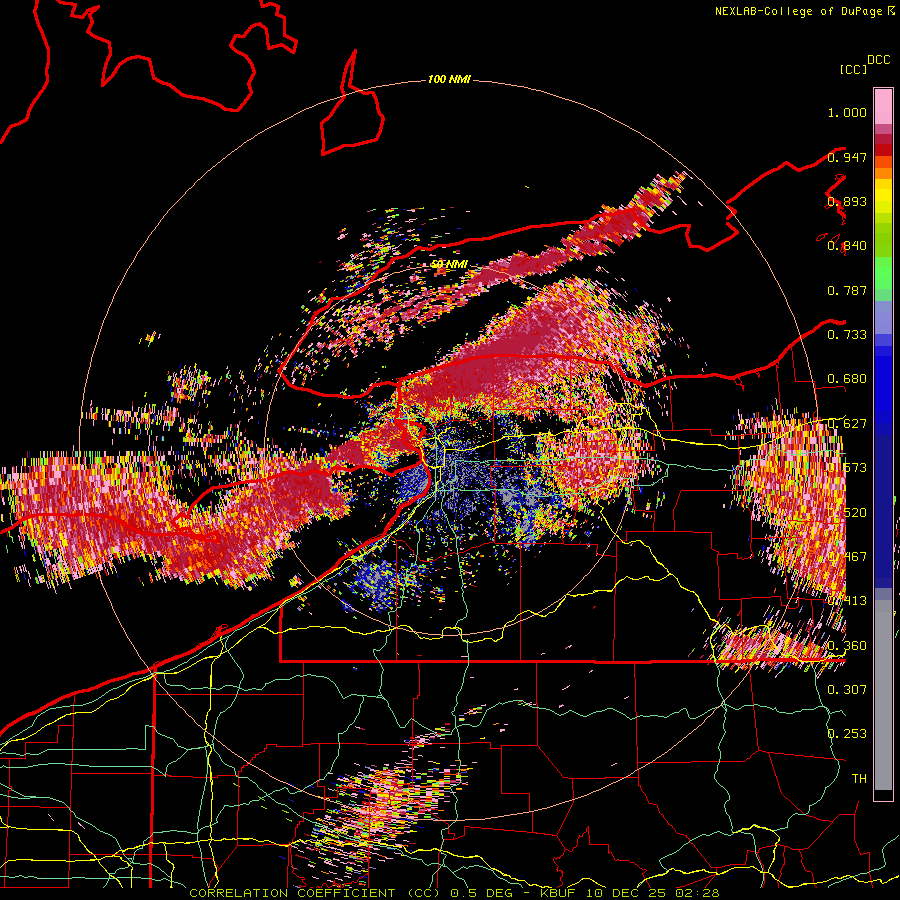The height and width of the screenshot is (900, 900).
Task: Pick the yellow segment of the color bar
Action: (x=883, y=196)
